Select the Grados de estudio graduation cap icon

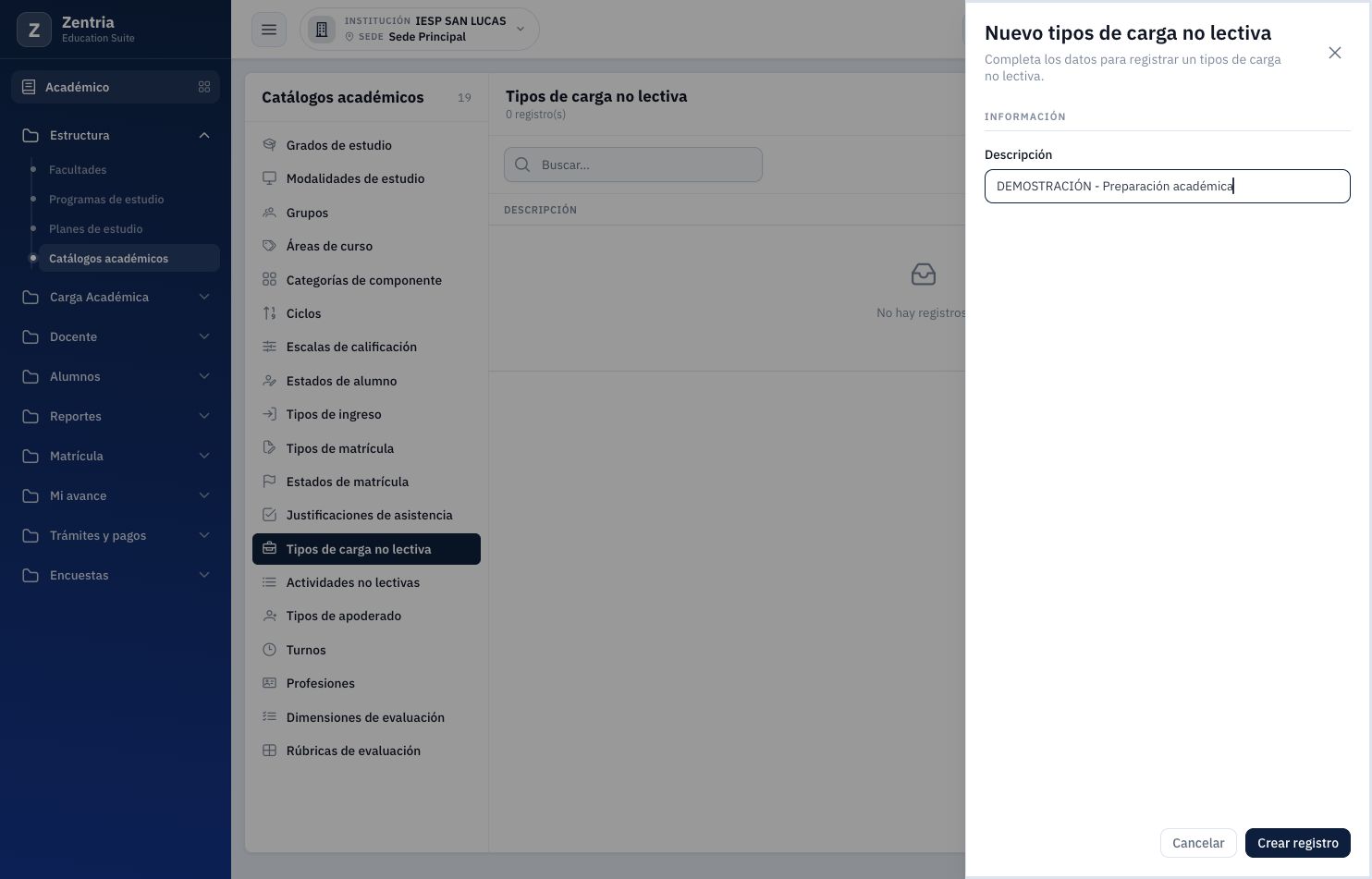(x=270, y=145)
